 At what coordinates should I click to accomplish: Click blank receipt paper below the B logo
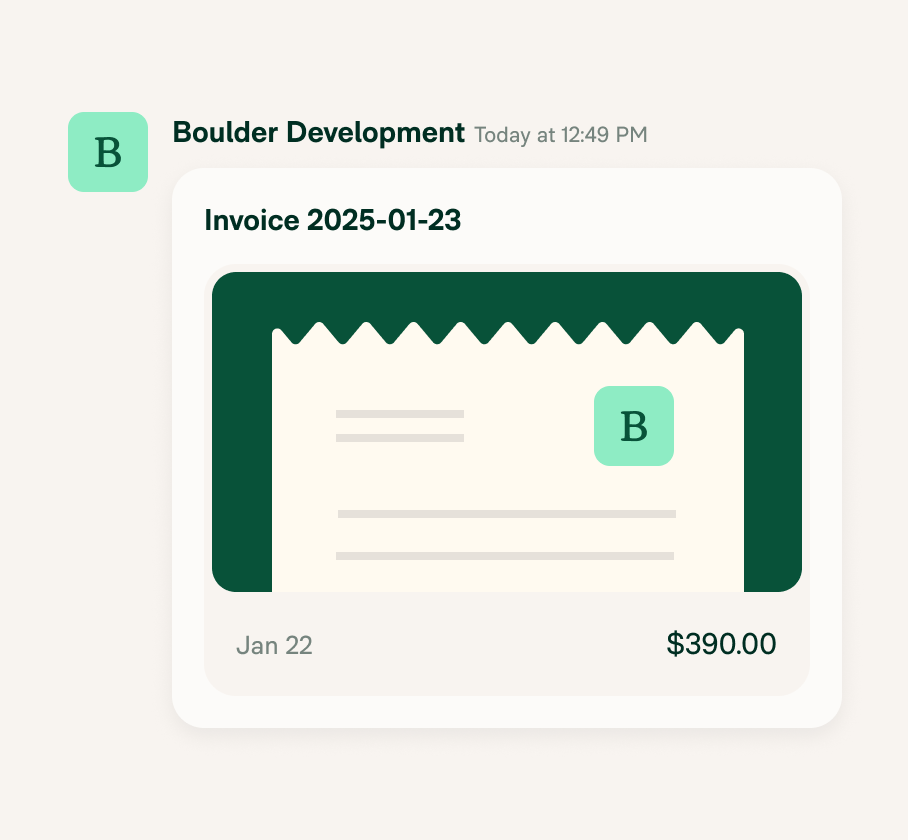coord(634,487)
